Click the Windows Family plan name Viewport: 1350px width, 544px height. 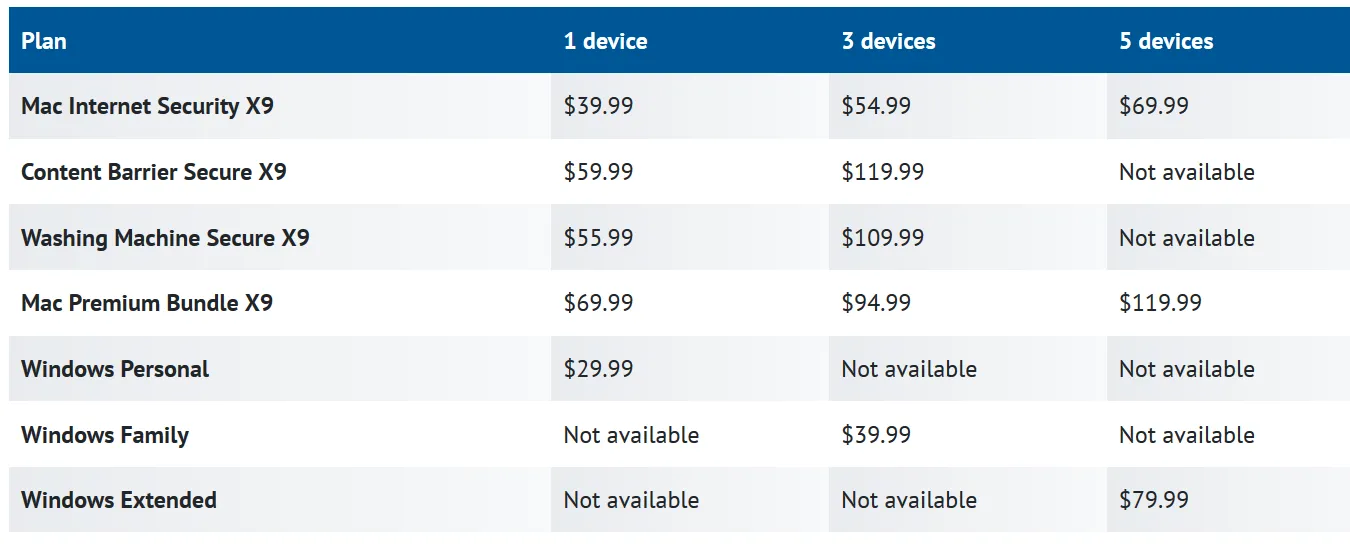[105, 435]
